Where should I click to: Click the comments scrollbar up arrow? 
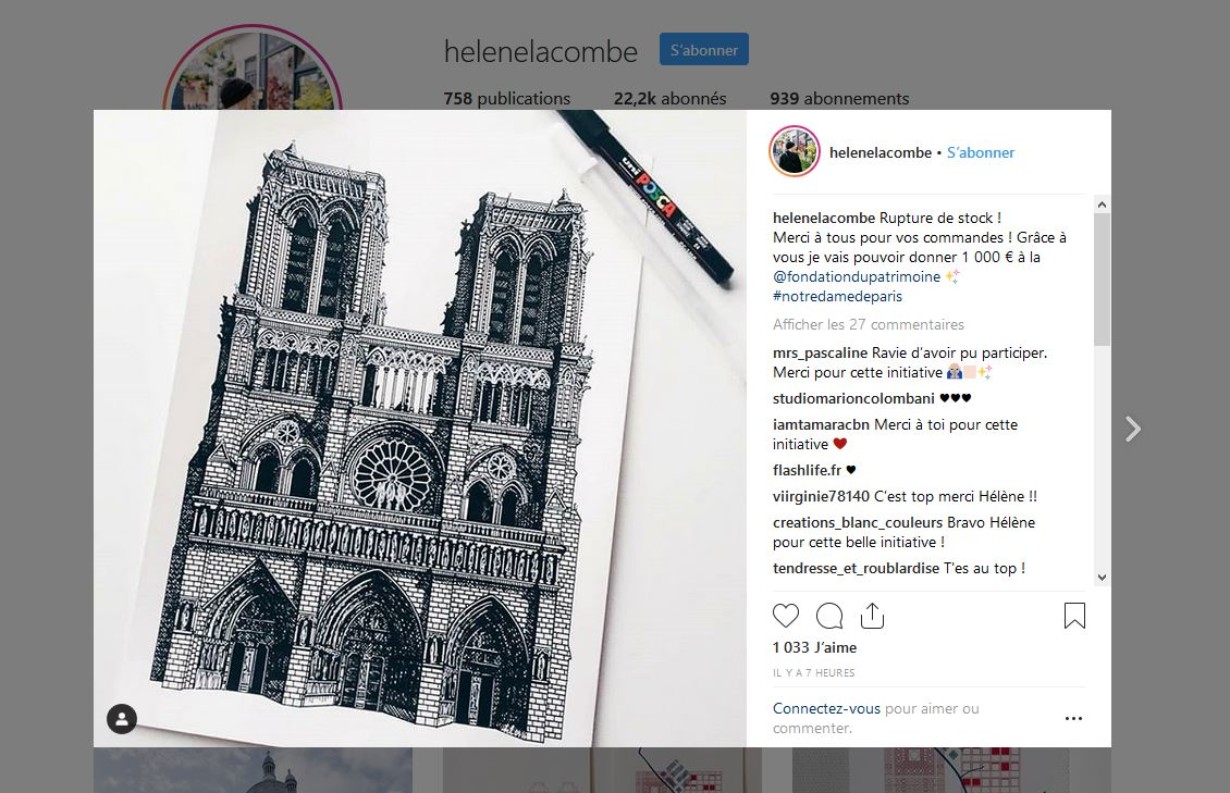click(x=1102, y=204)
